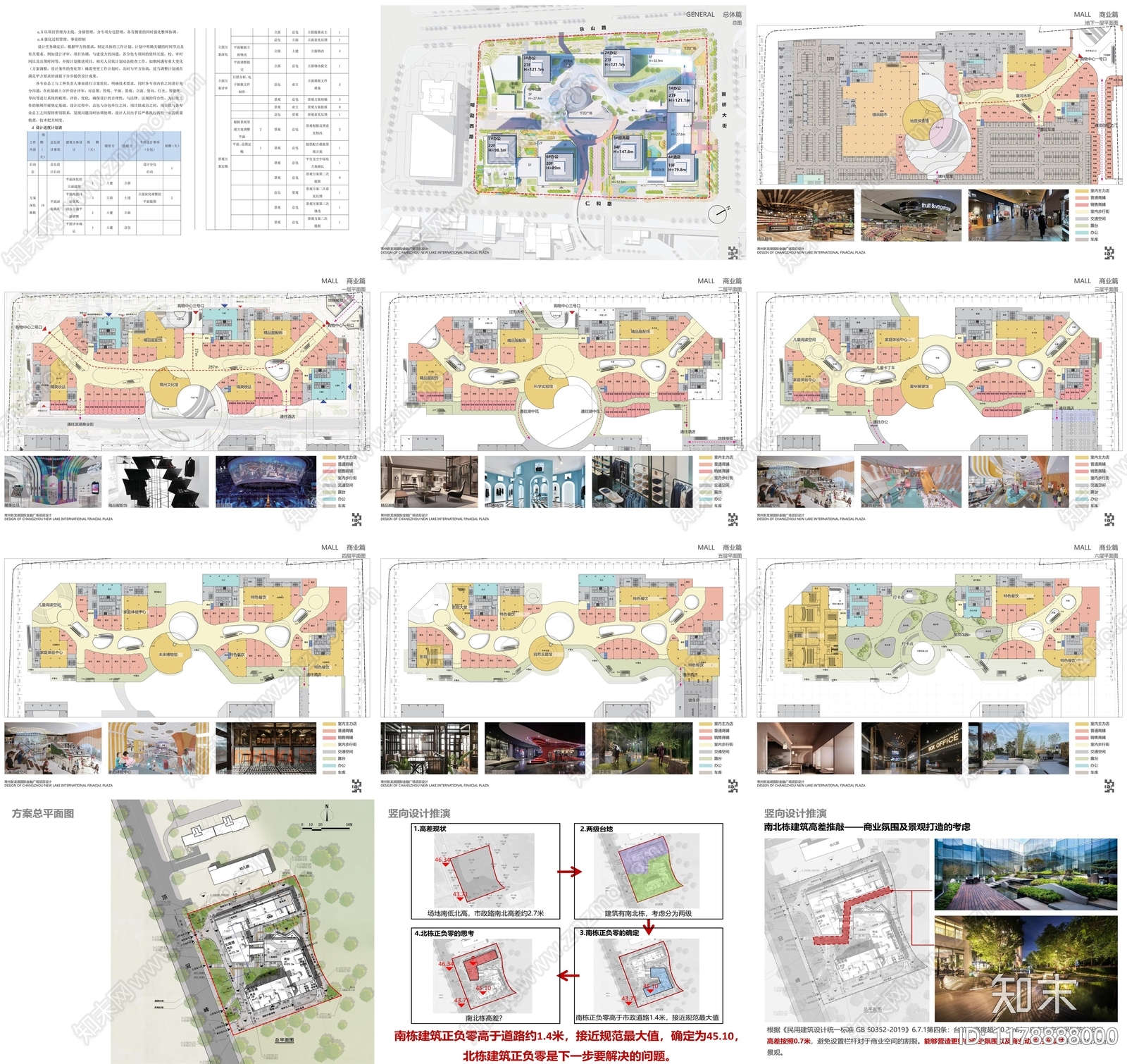
Task: Click the '南北栋建筑高差推敲' subtitle line
Action: click(x=867, y=827)
